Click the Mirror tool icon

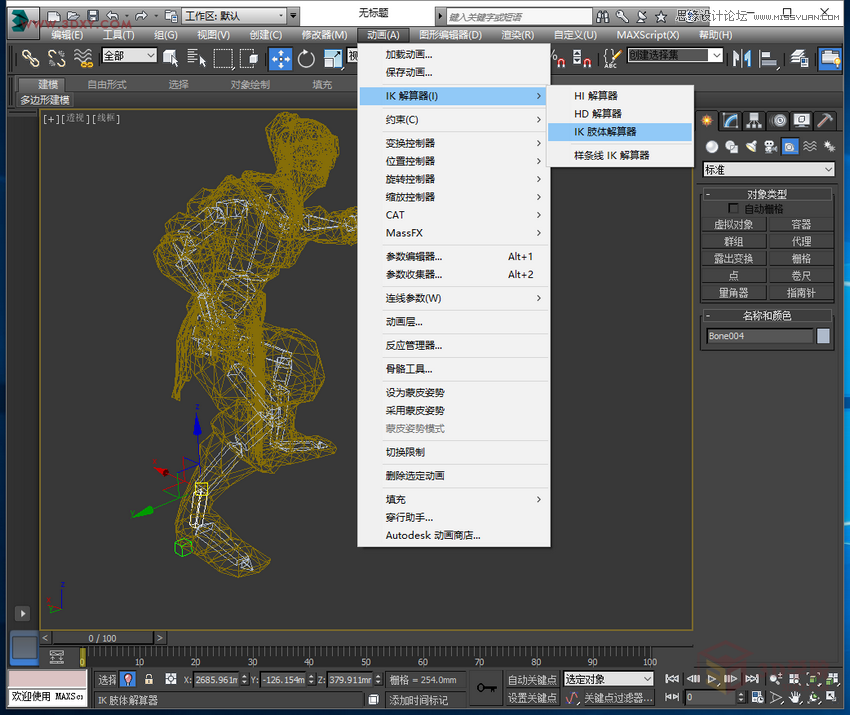click(x=742, y=58)
